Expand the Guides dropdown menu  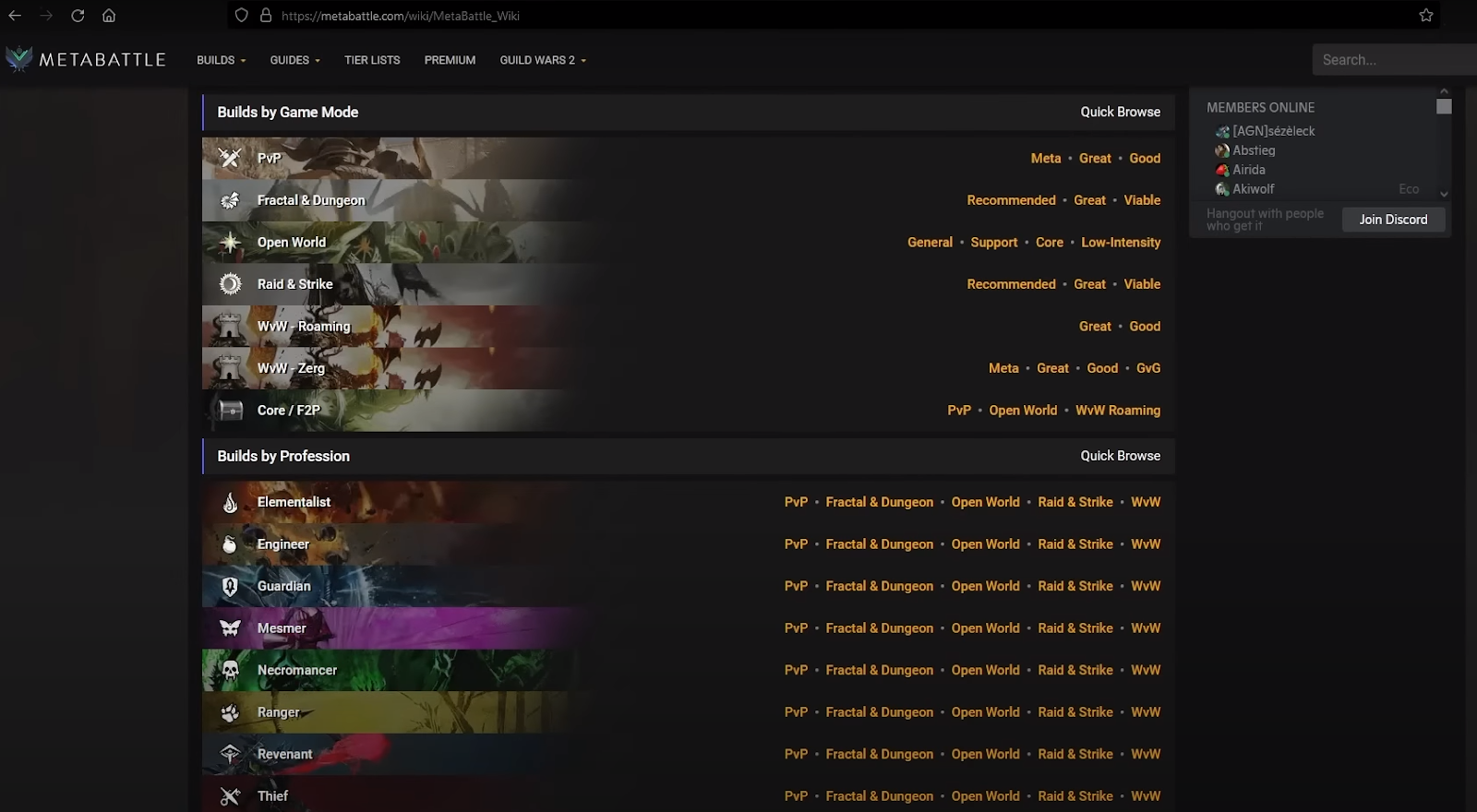pos(295,60)
